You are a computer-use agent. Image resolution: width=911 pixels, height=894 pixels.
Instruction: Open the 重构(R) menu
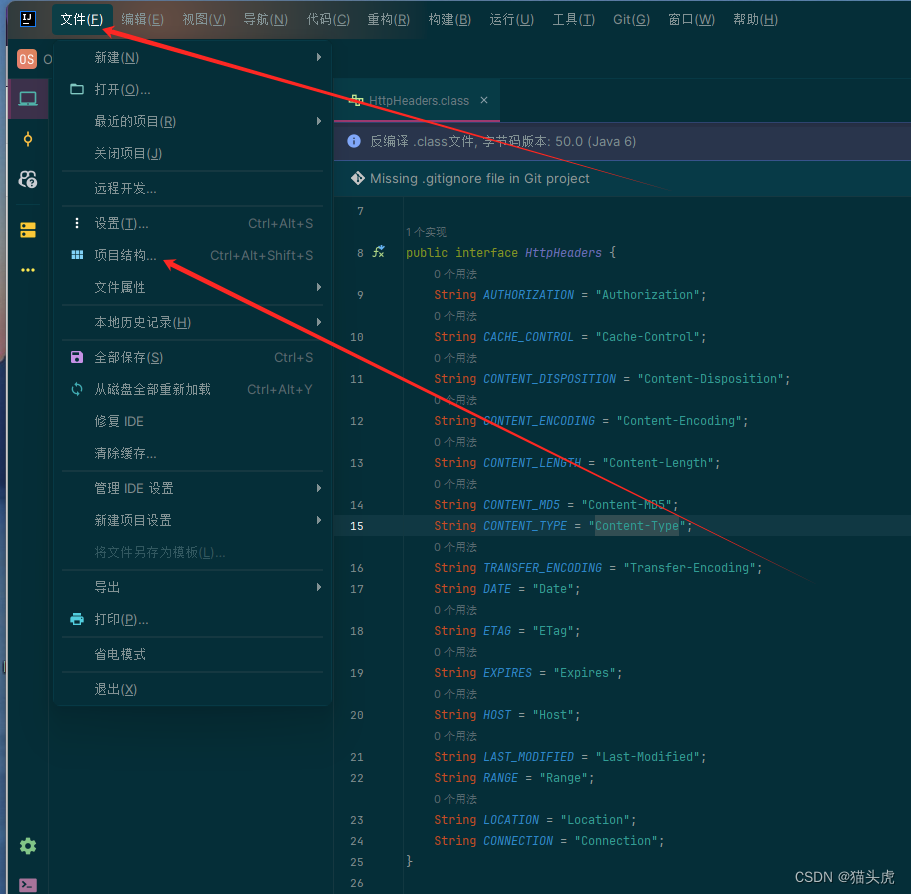[x=388, y=19]
